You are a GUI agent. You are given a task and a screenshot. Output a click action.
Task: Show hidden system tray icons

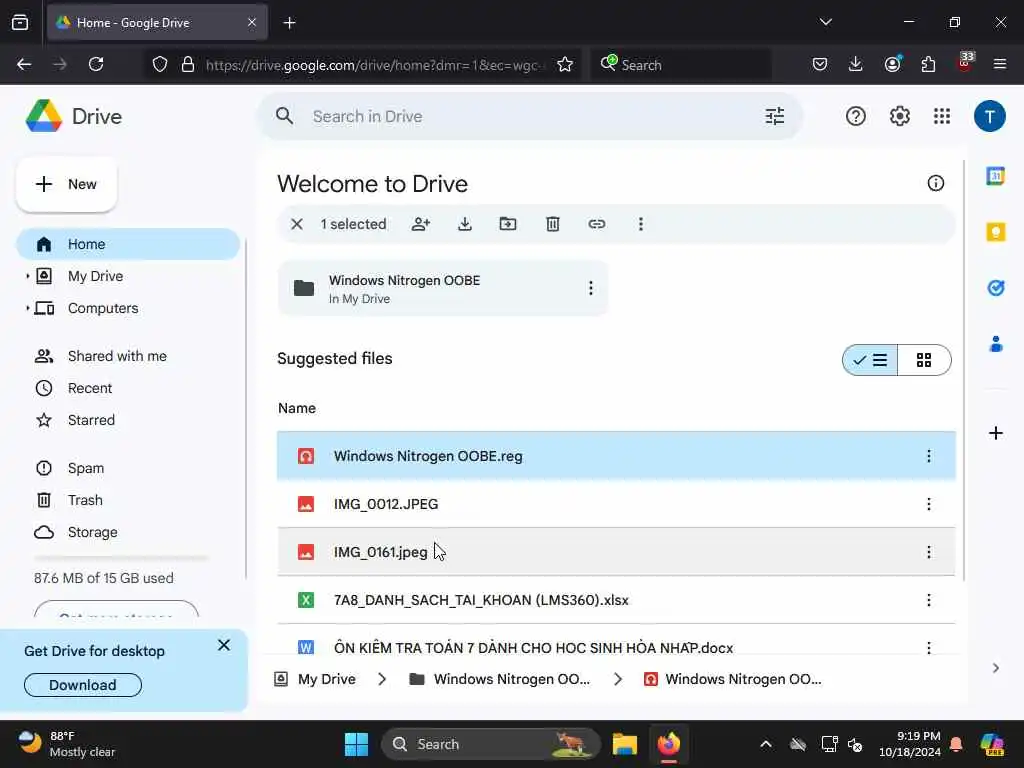[x=765, y=744]
